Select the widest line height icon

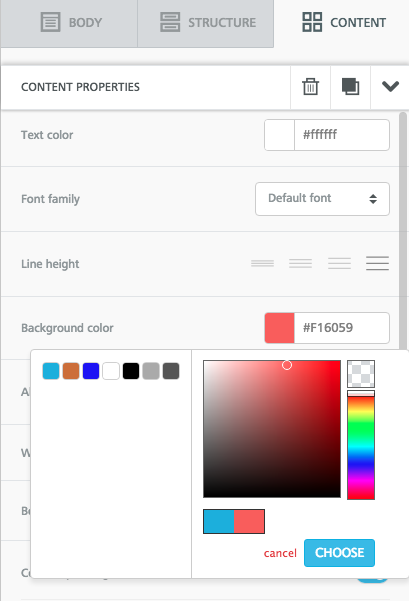click(x=378, y=264)
